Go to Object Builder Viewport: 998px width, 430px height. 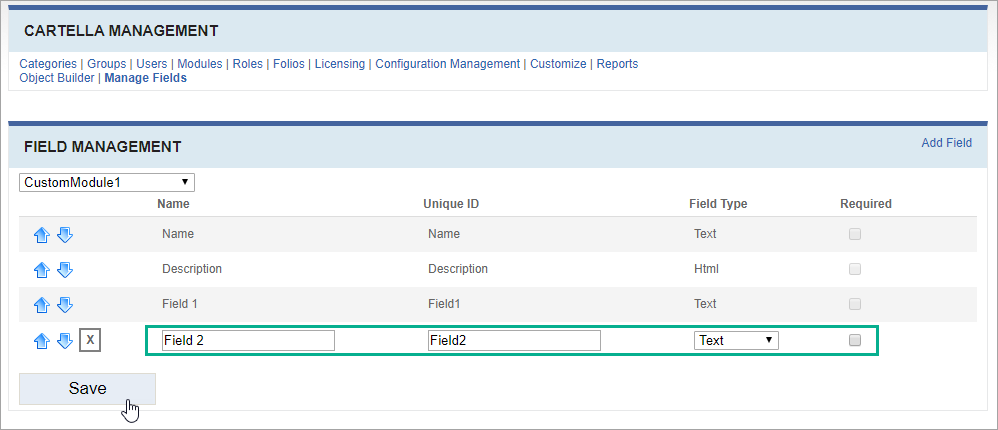(x=57, y=78)
